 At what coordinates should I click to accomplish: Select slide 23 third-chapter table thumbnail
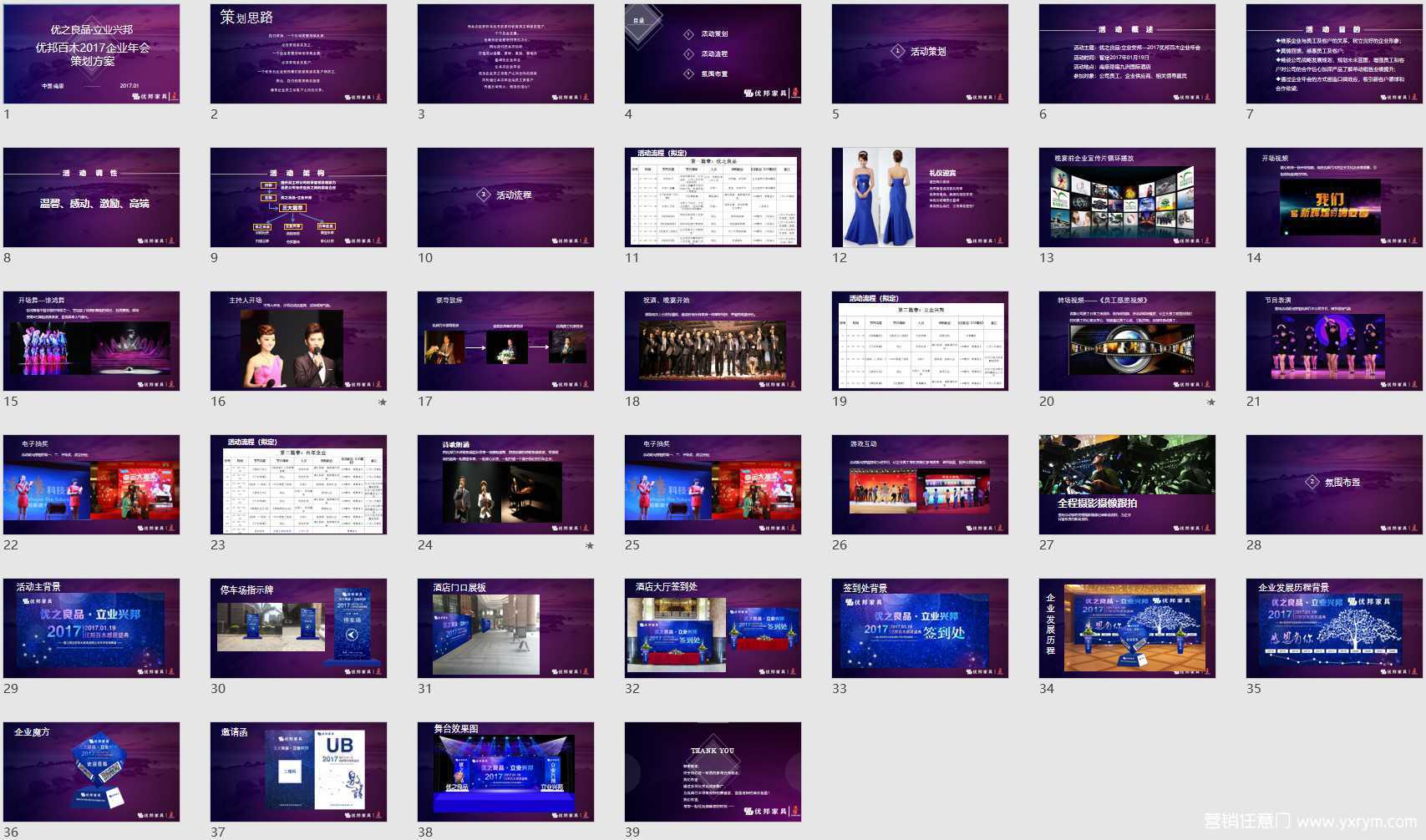click(299, 484)
